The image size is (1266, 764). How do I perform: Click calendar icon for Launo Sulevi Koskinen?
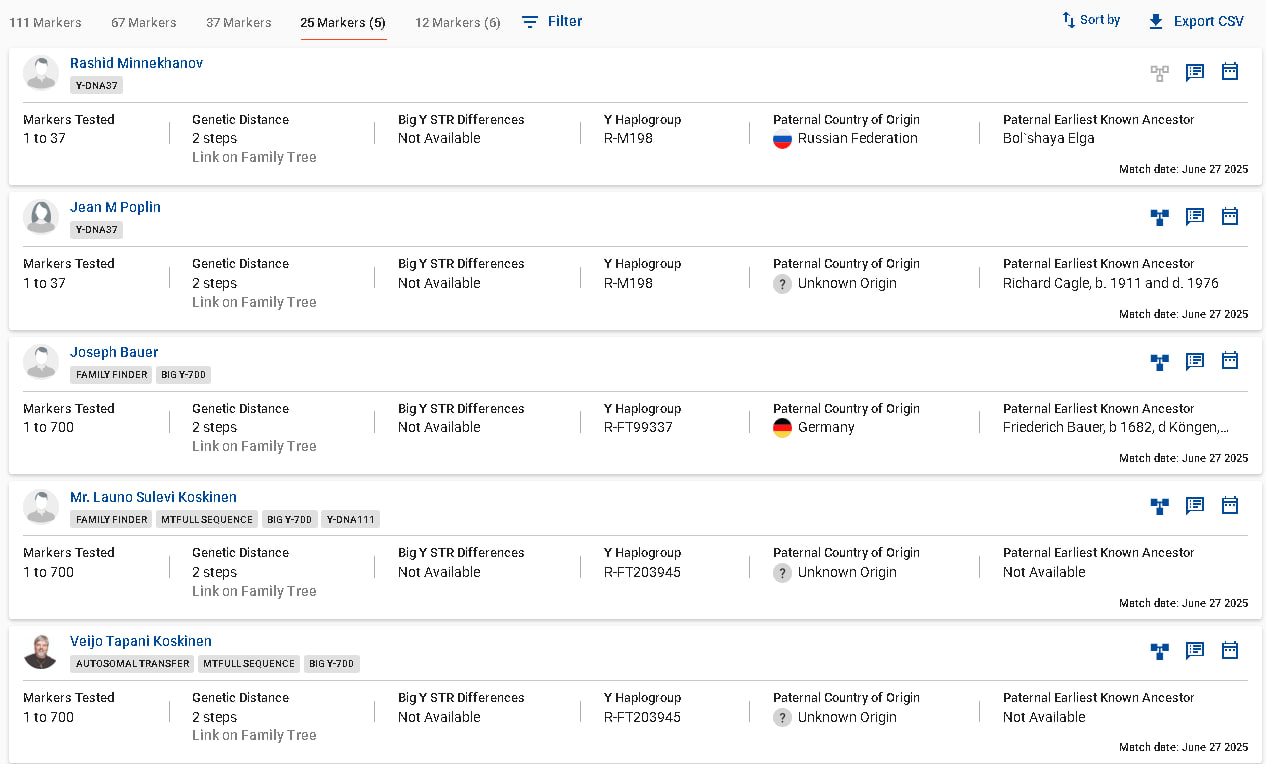(x=1230, y=505)
